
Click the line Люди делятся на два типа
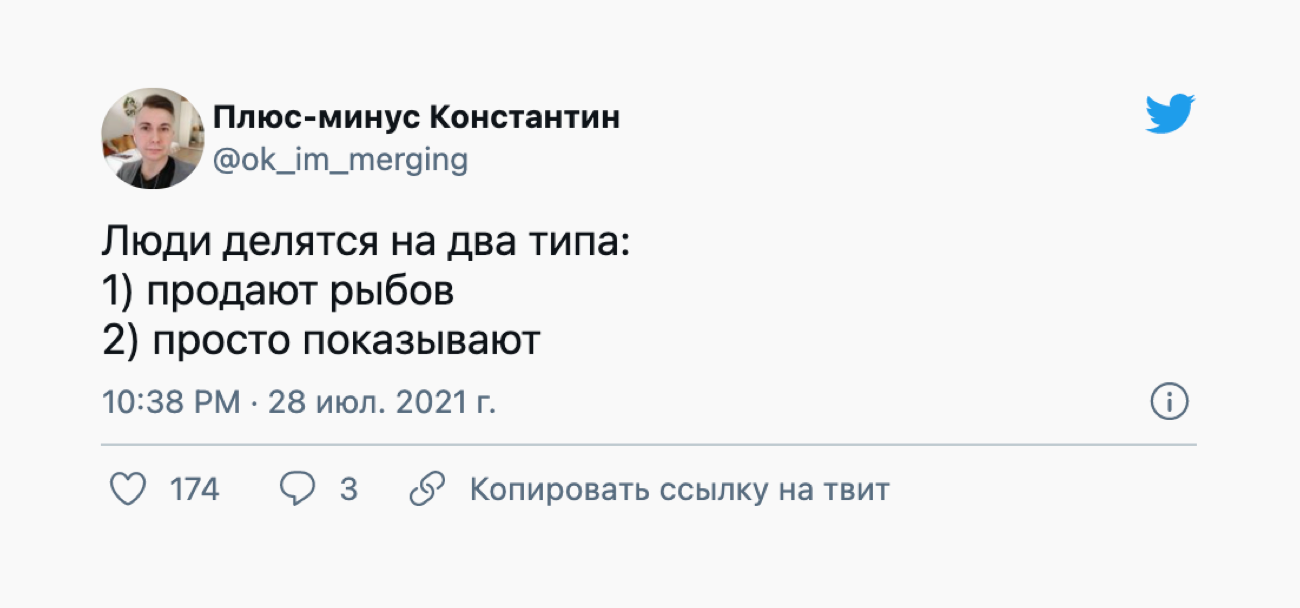366,244
